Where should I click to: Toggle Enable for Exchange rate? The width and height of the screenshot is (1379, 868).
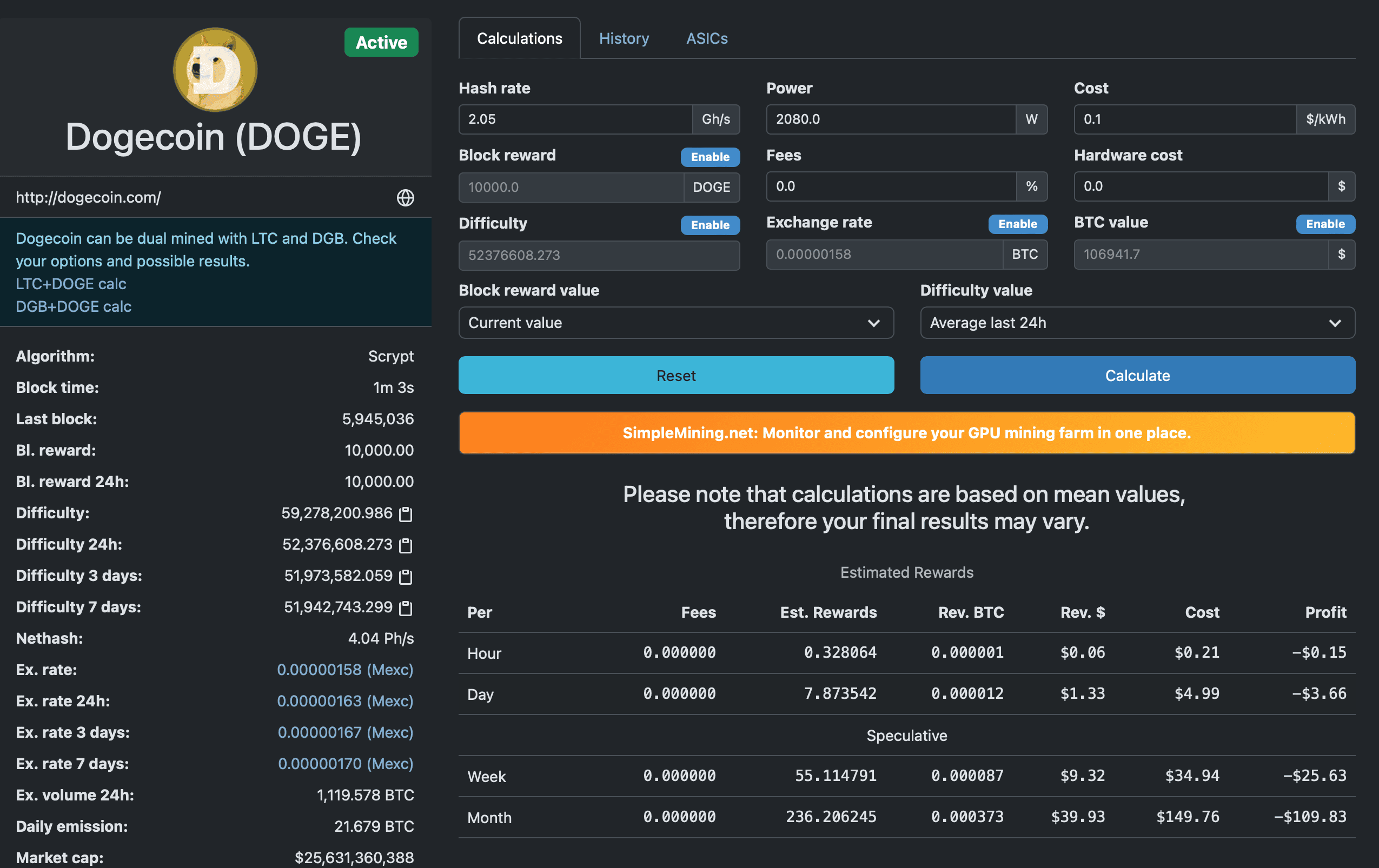1017,224
